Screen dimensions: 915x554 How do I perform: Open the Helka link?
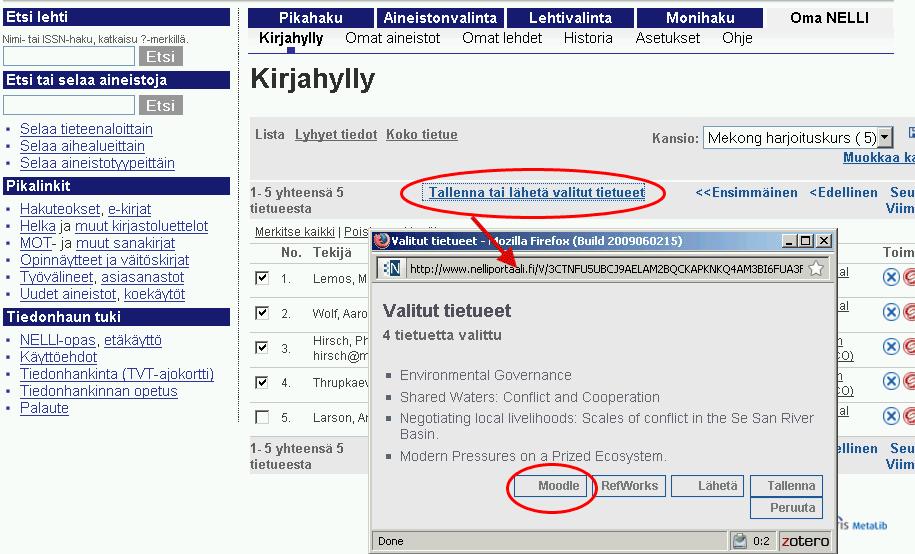click(38, 226)
